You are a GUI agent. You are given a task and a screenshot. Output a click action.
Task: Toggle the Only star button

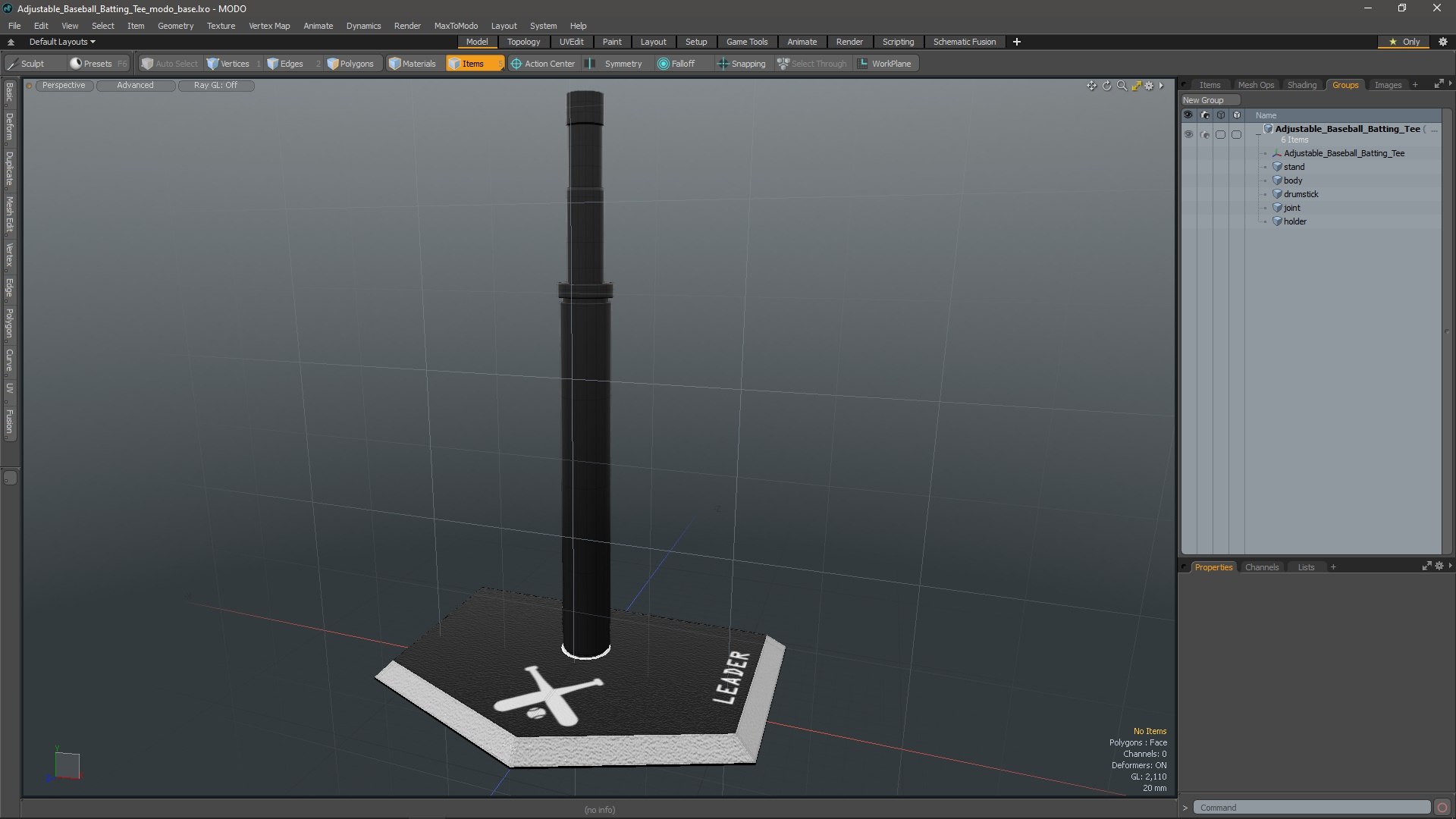(1404, 42)
